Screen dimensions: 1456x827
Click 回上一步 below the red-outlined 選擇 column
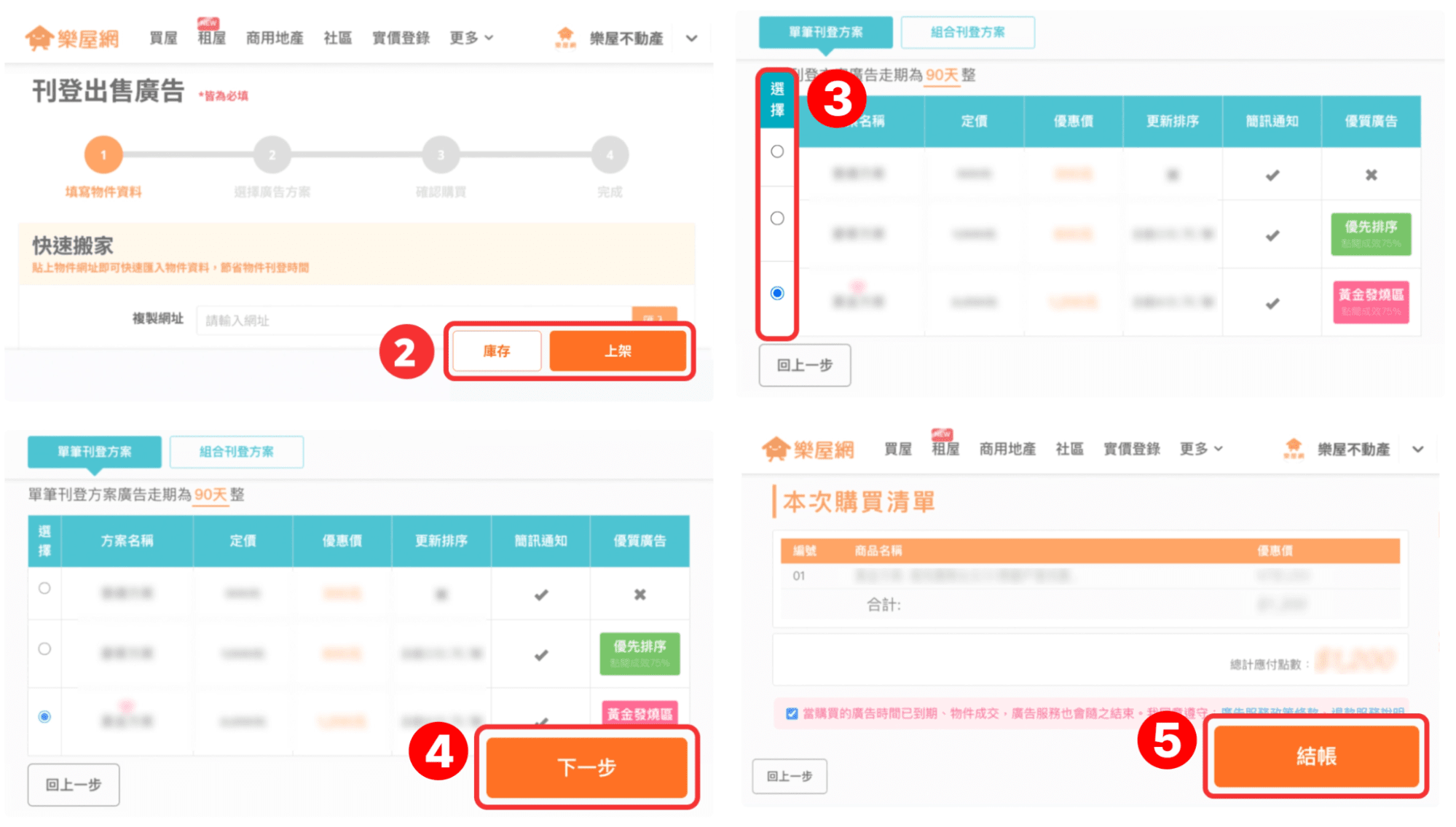(805, 365)
